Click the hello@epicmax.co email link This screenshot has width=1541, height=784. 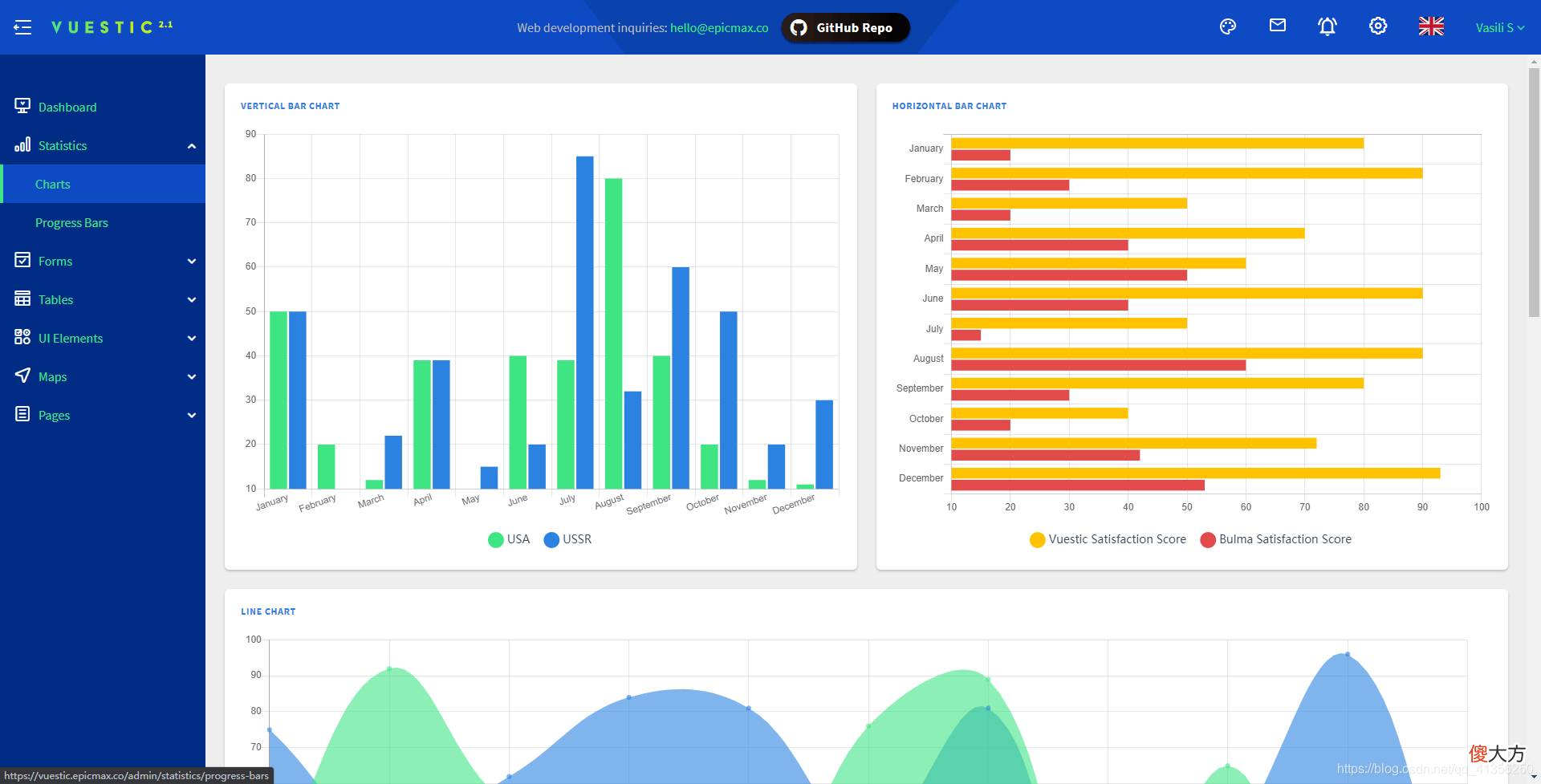click(x=719, y=27)
